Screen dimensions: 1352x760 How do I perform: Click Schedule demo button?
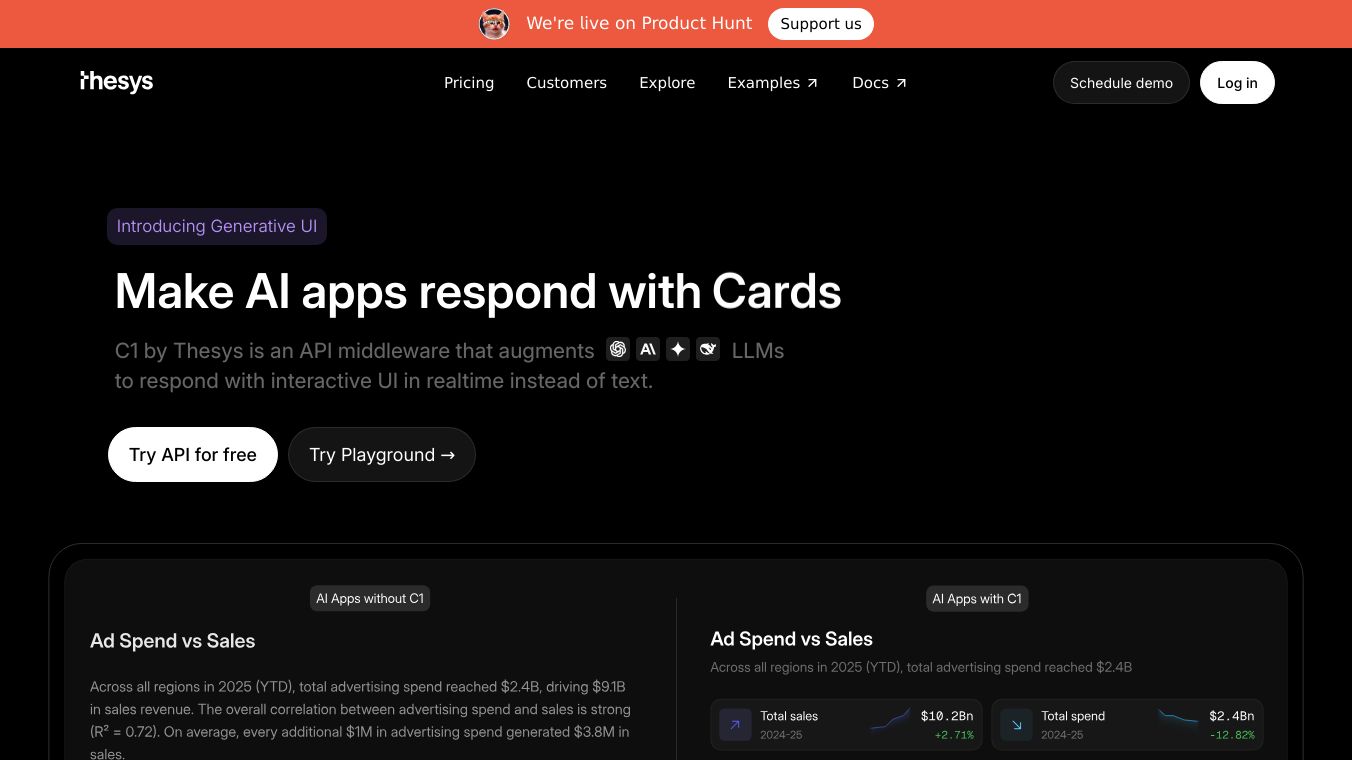(x=1121, y=83)
